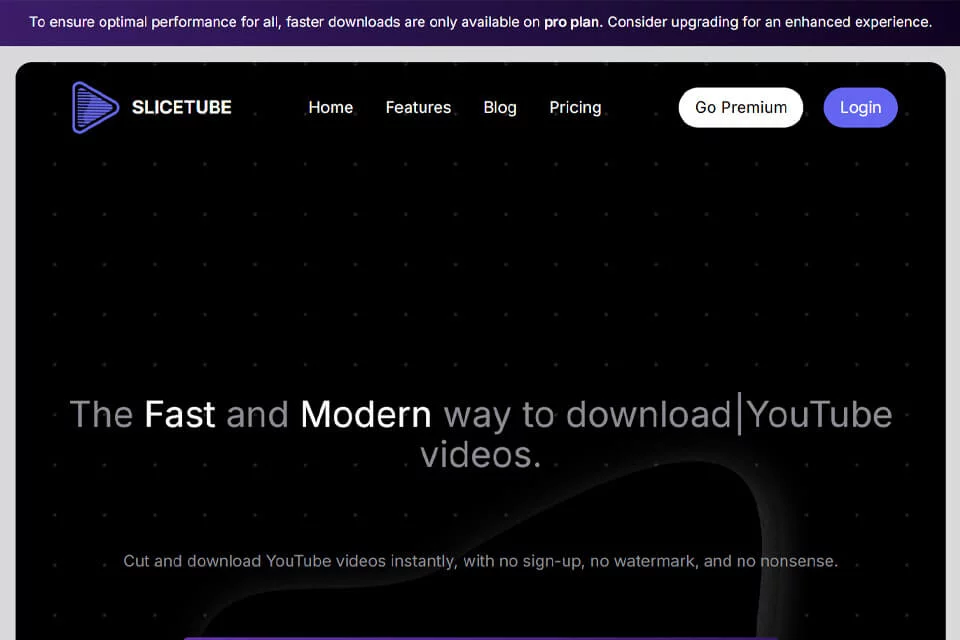Open the Home nav item

pyautogui.click(x=331, y=108)
